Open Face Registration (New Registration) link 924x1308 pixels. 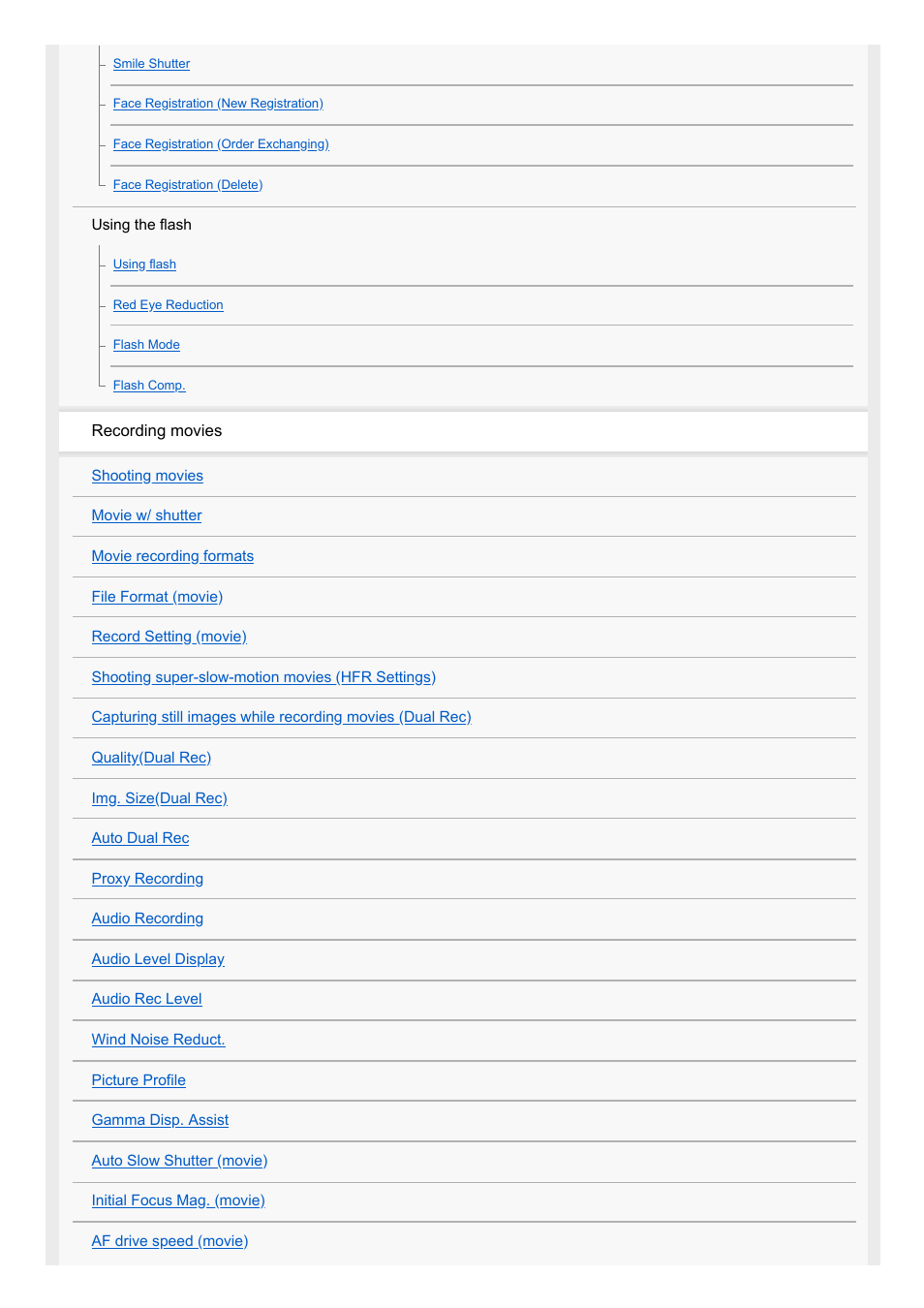point(218,104)
